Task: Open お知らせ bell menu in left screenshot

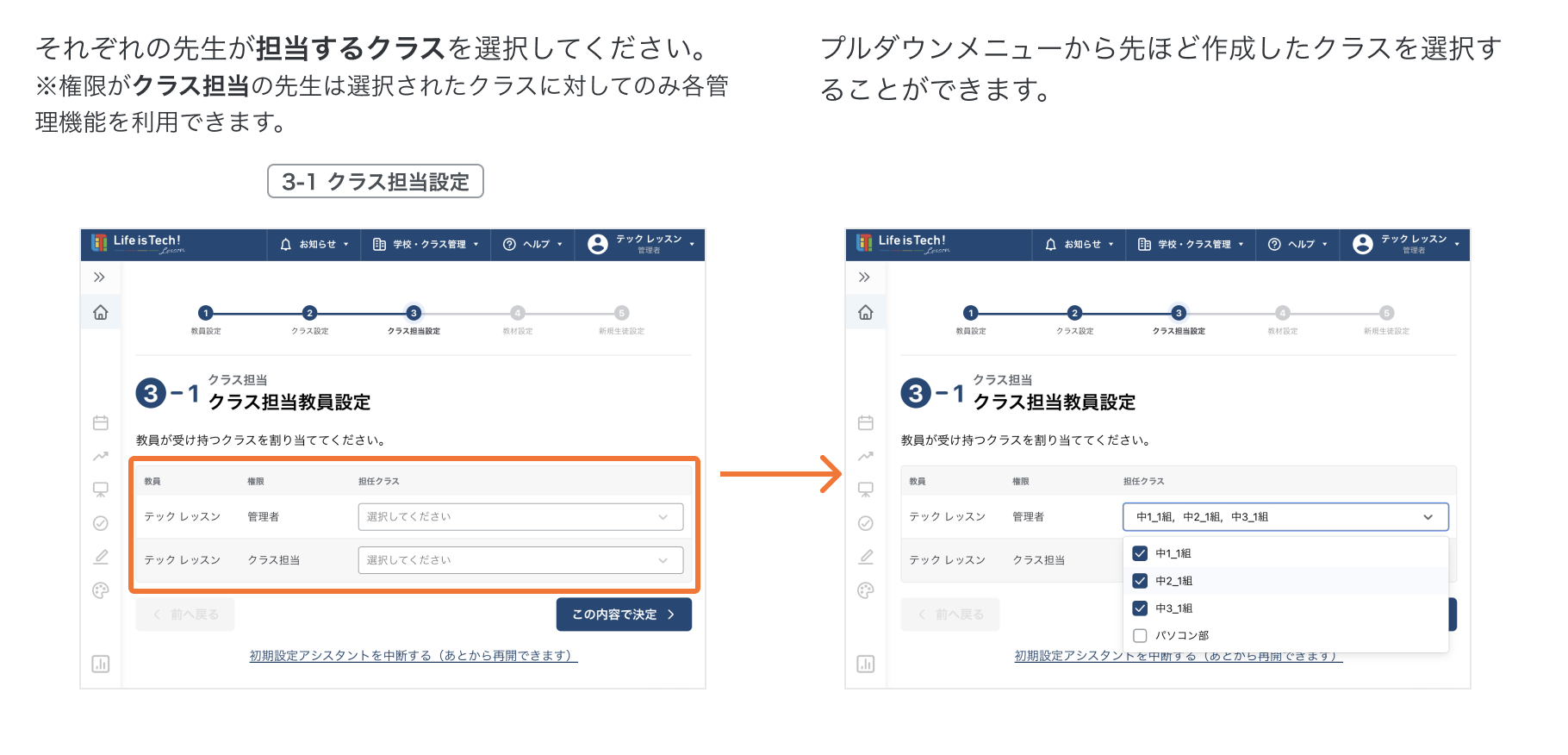Action: click(x=314, y=245)
